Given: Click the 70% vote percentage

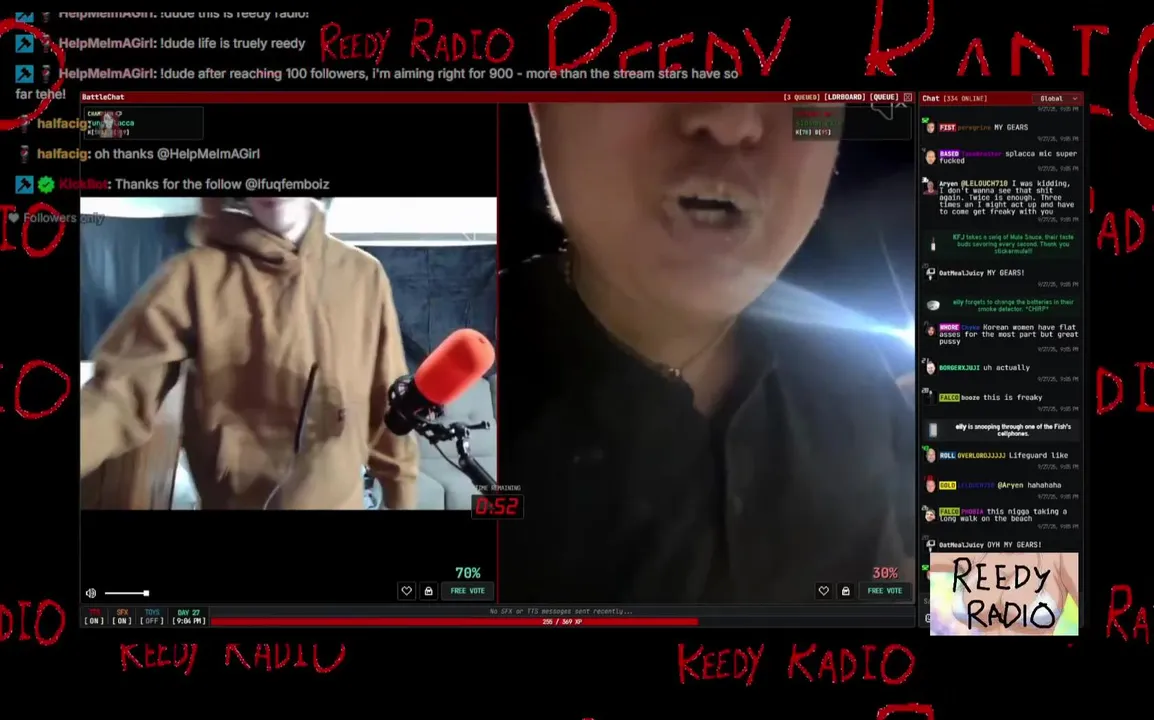Looking at the screenshot, I should point(467,573).
